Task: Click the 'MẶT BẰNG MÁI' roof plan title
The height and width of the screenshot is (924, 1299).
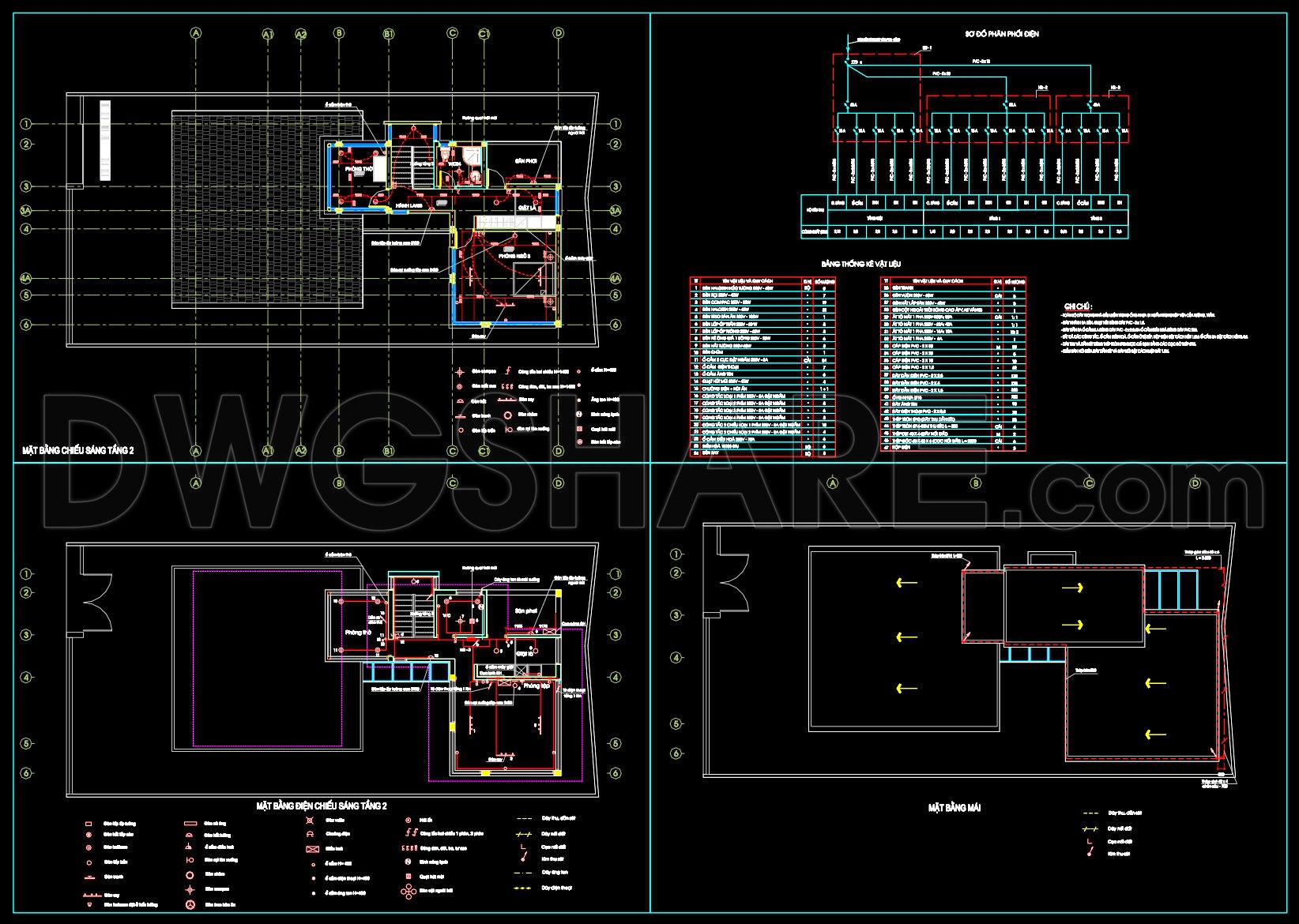Action: (954, 808)
